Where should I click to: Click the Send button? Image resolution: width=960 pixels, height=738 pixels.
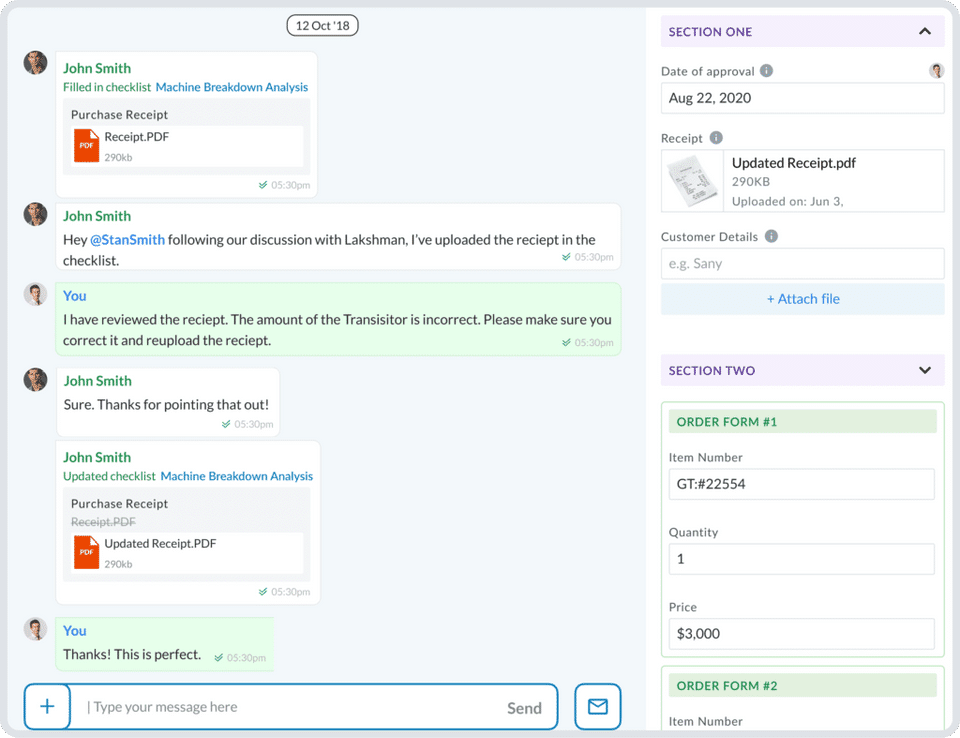524,708
